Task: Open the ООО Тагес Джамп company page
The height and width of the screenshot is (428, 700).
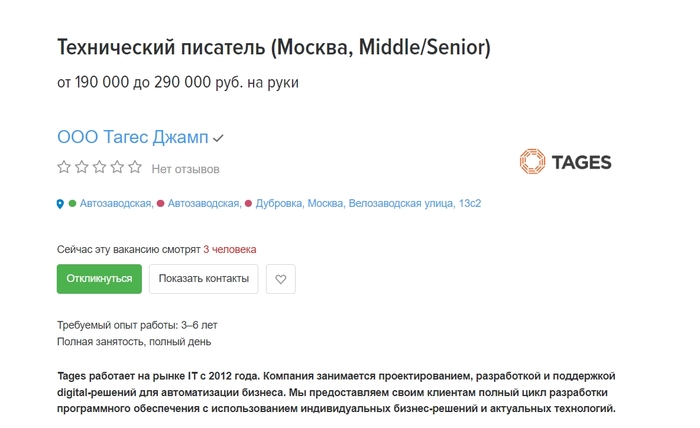Action: coord(132,138)
